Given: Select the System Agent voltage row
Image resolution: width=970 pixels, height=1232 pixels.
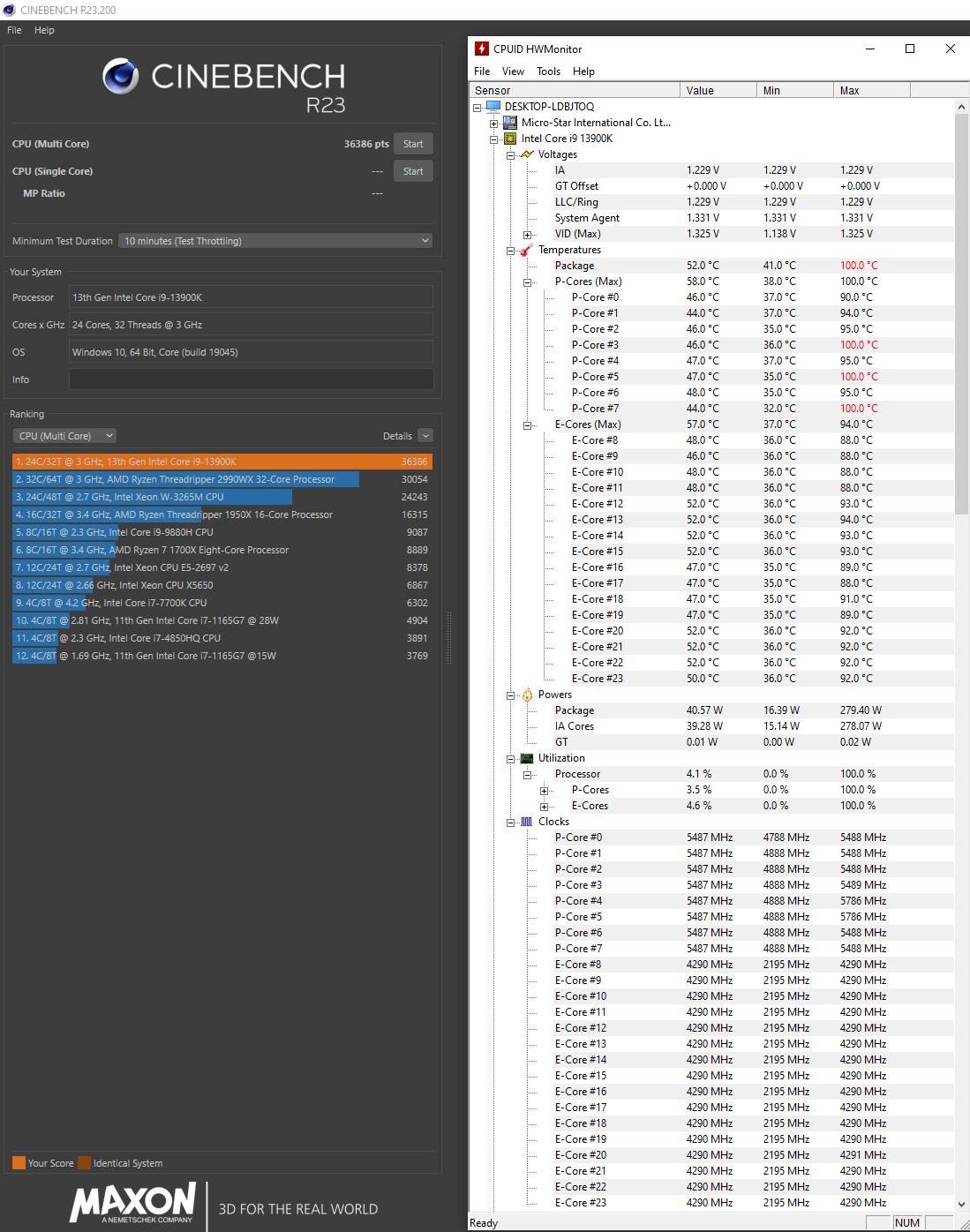Looking at the screenshot, I should point(711,218).
